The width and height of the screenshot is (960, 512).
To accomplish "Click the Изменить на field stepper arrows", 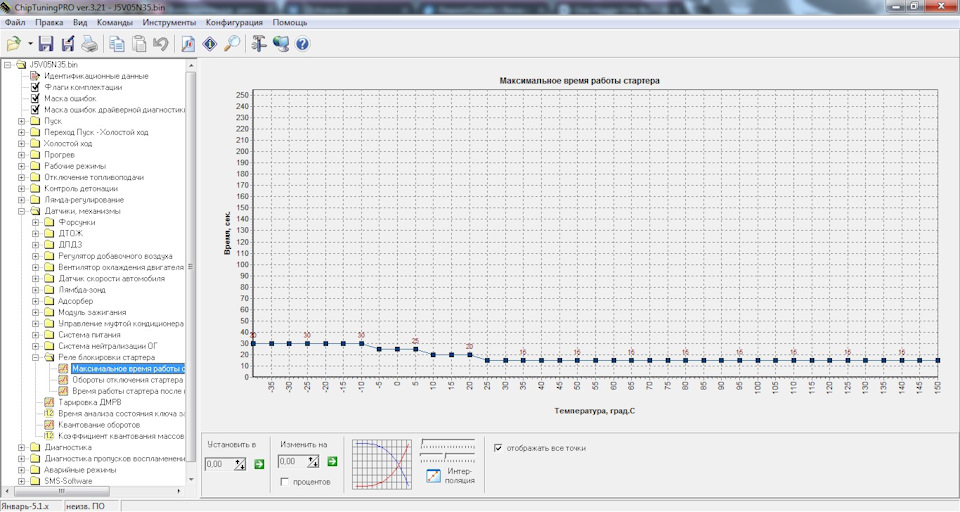I will [313, 462].
